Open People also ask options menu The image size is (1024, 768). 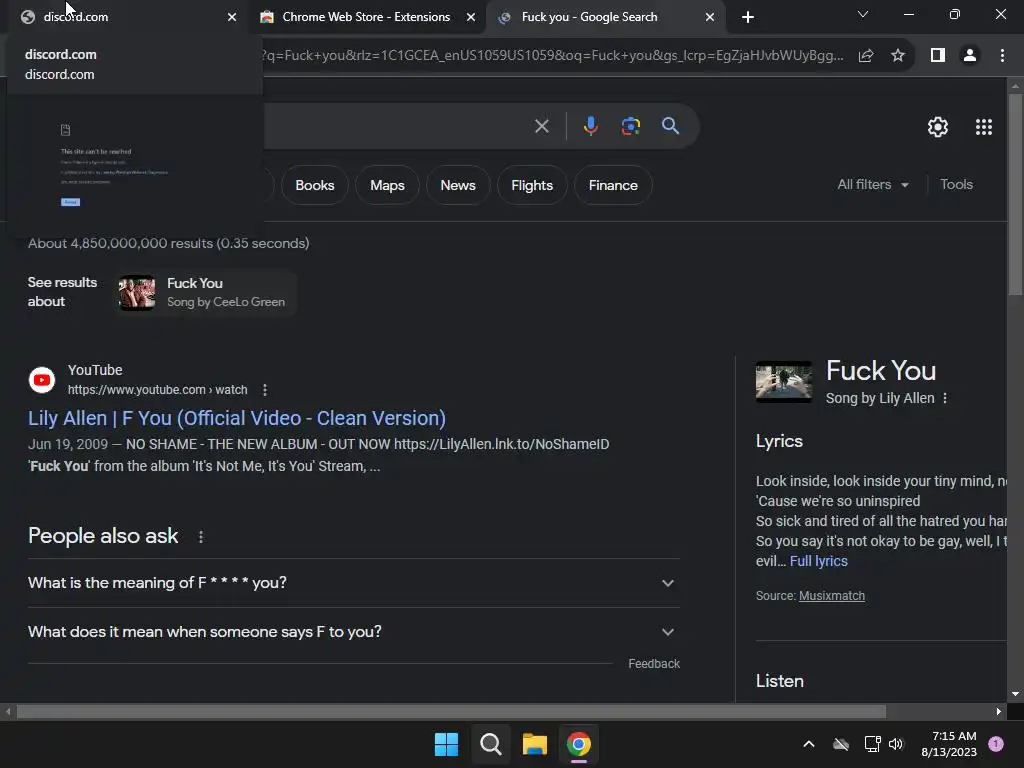point(200,537)
